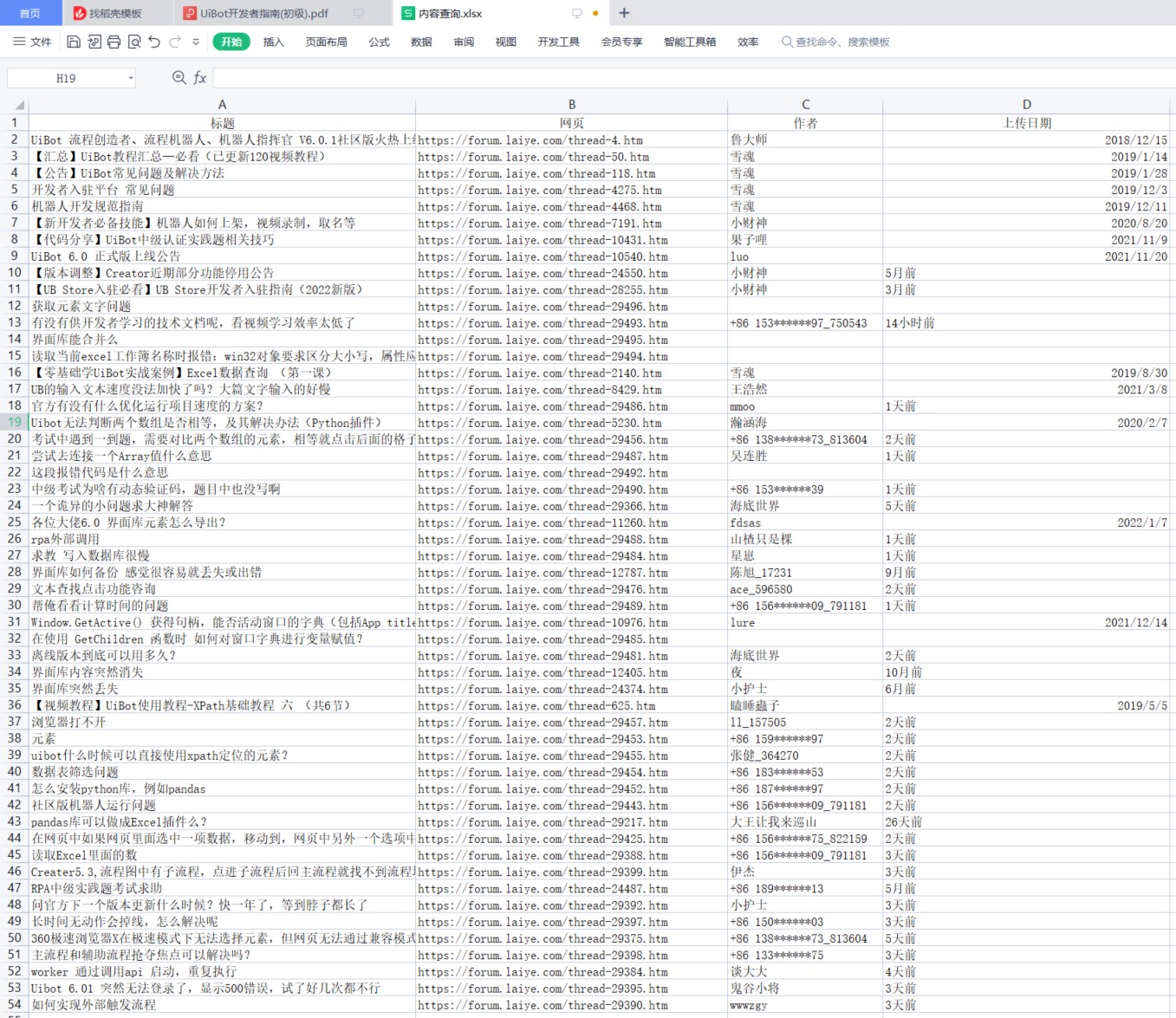The height and width of the screenshot is (1018, 1176).
Task: Click cell 机器人开发规范指南
Action: (x=222, y=206)
